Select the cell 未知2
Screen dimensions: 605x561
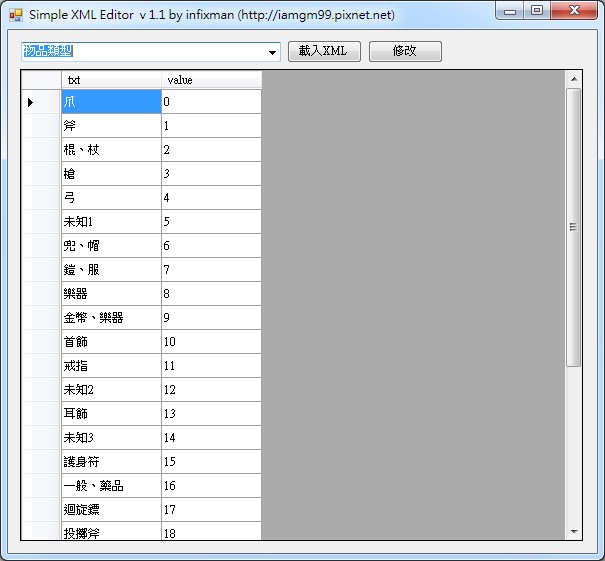coord(111,390)
